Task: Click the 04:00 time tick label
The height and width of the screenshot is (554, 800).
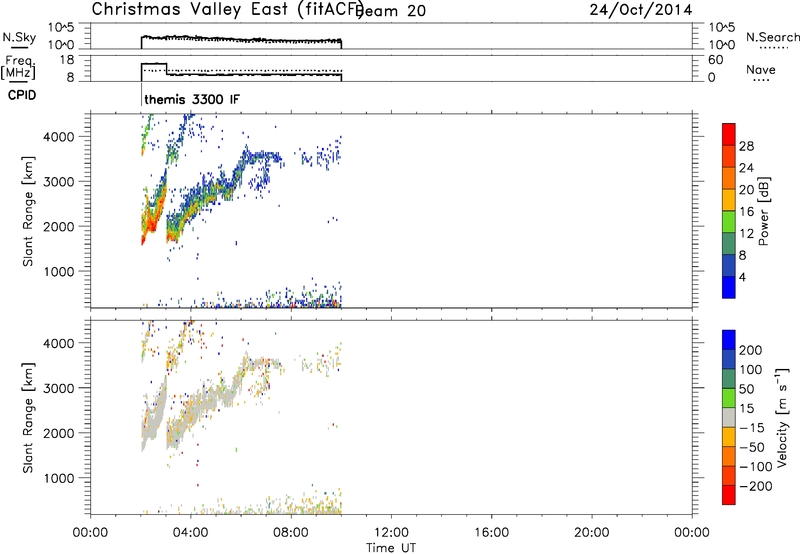Action: pos(191,533)
